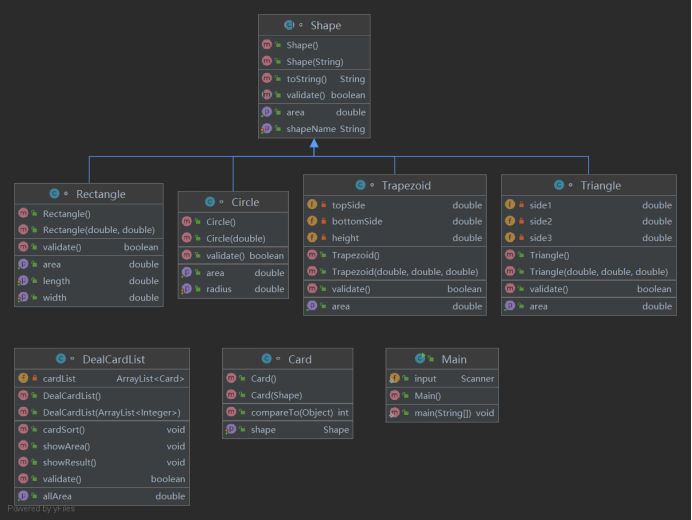Viewport: 692px width, 520px height.
Task: Select the DealCardList class title
Action: pyautogui.click(x=113, y=359)
